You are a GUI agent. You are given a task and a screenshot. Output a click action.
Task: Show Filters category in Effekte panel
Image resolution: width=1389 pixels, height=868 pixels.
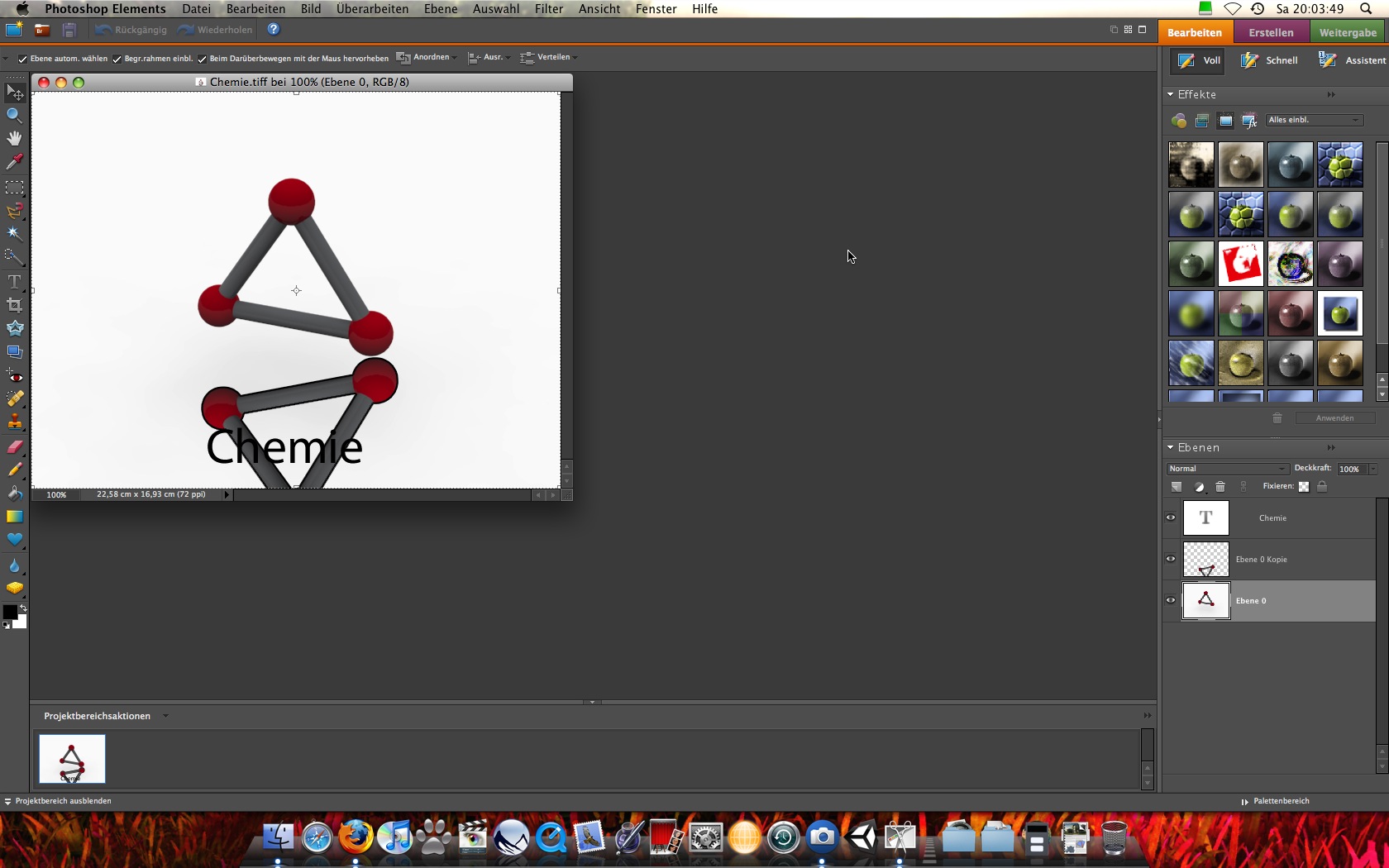(1179, 121)
